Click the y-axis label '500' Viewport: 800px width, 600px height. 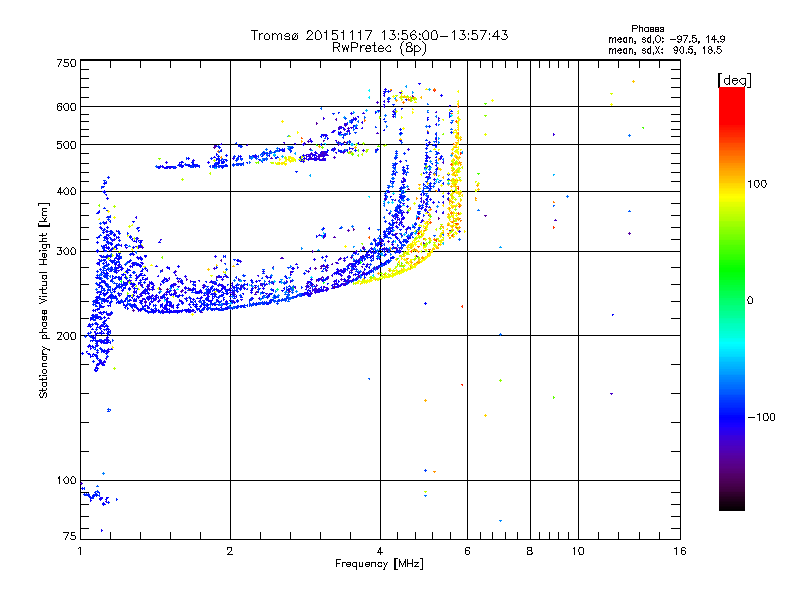(x=66, y=145)
